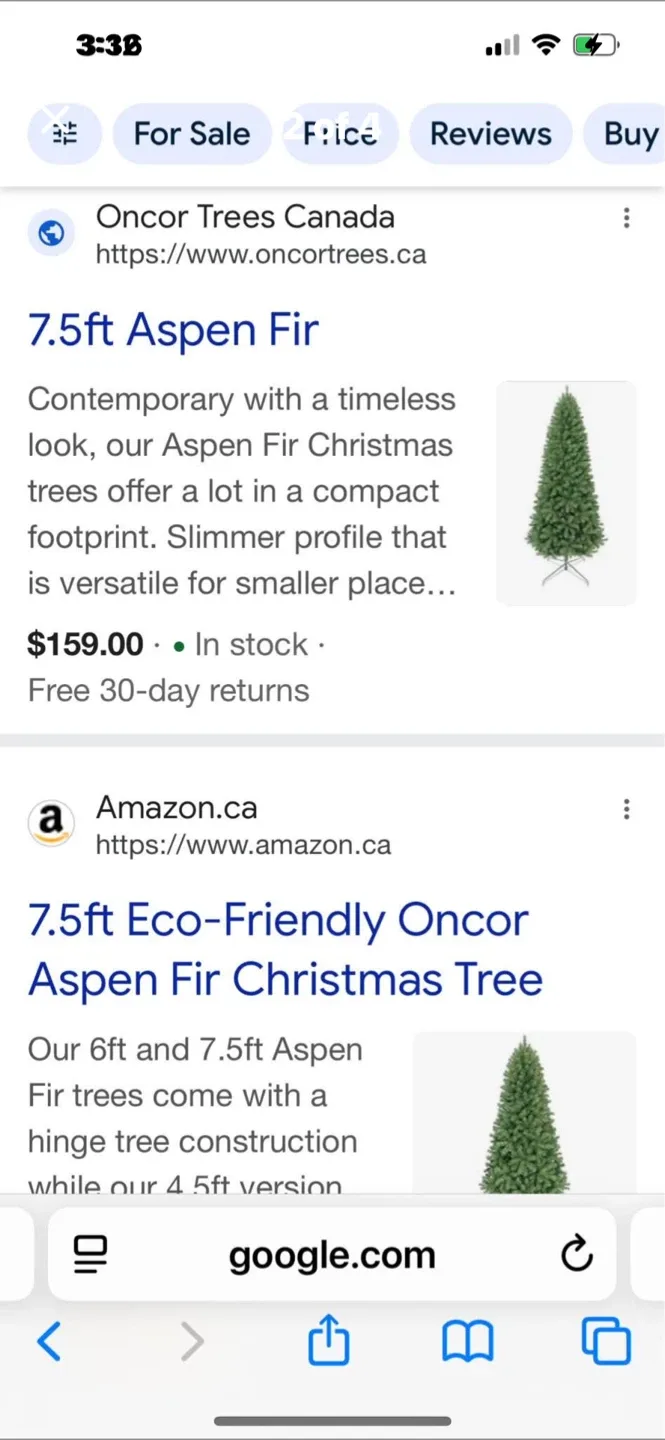Open the search filters icon
665x1440 pixels.
coord(64,133)
